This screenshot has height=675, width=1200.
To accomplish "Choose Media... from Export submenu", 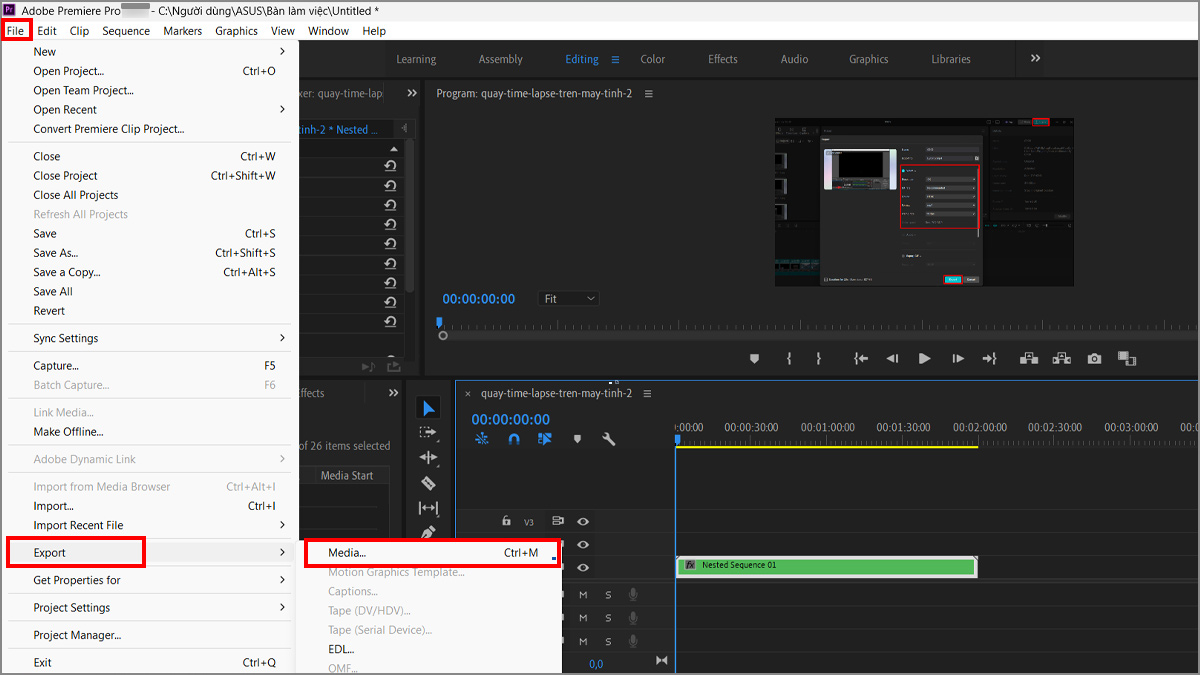I will (x=431, y=552).
